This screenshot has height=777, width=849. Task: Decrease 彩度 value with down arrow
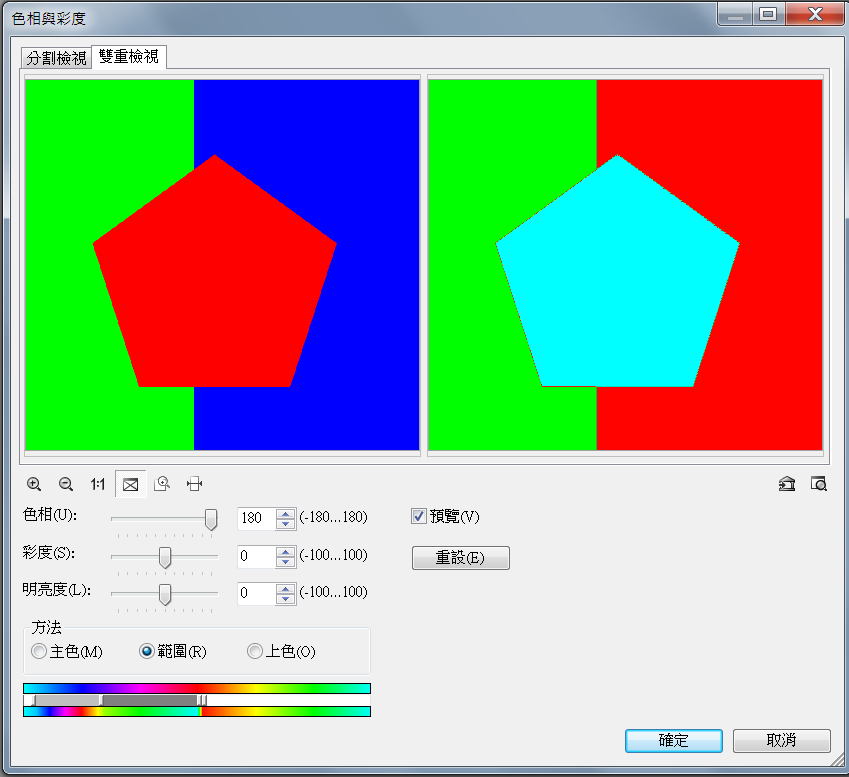pyautogui.click(x=285, y=561)
